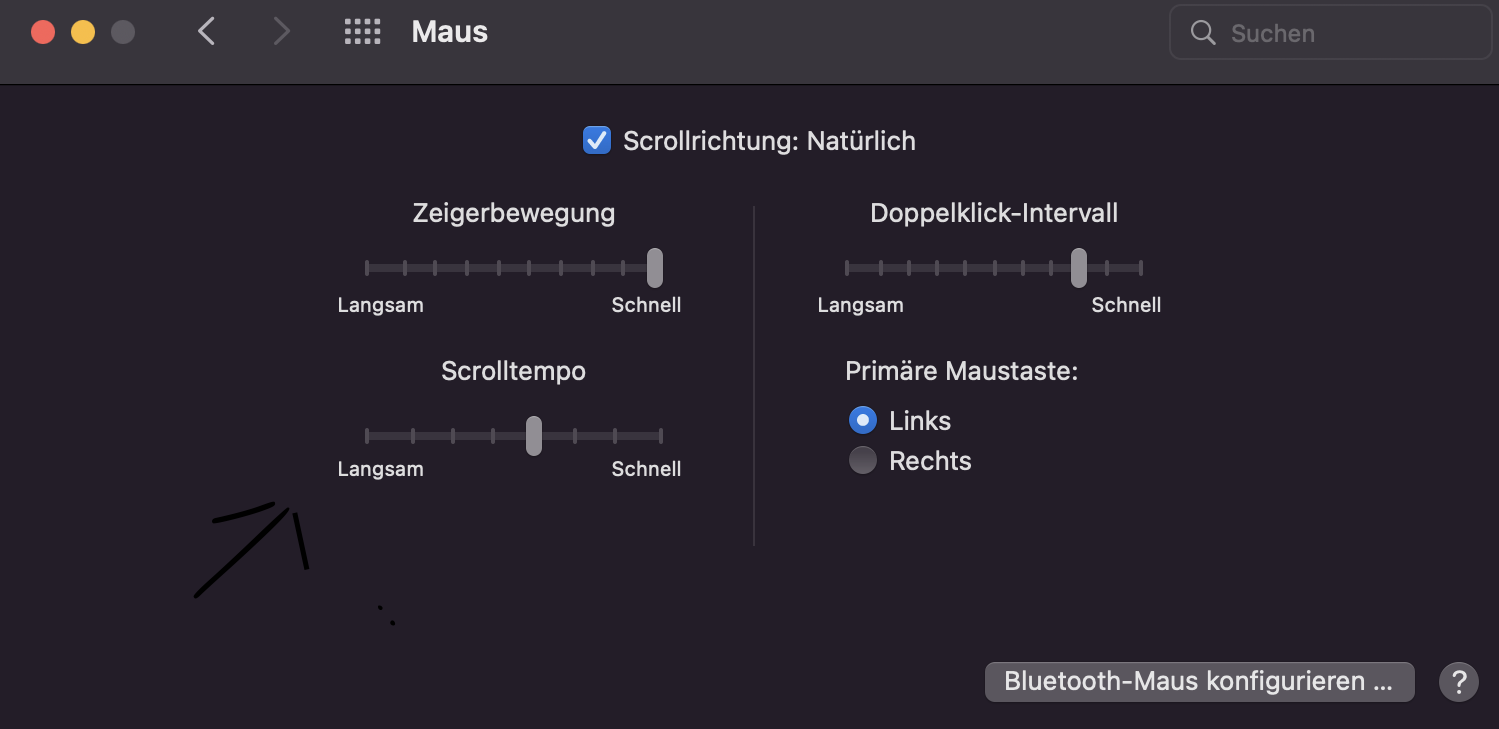
Task: Set Doppelklick-Intervall slider to fastest tick
Action: coord(1141,268)
